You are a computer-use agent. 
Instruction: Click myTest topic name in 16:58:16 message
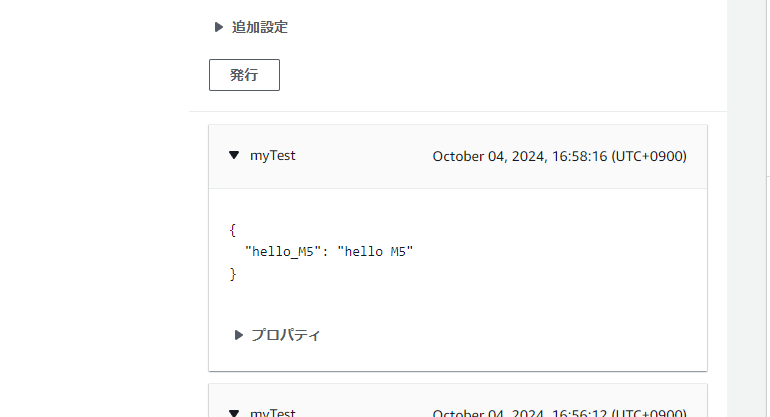pos(273,156)
